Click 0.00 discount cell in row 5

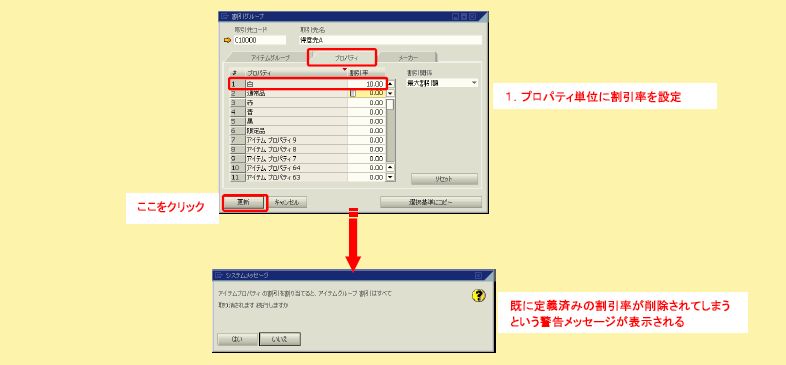[366, 121]
